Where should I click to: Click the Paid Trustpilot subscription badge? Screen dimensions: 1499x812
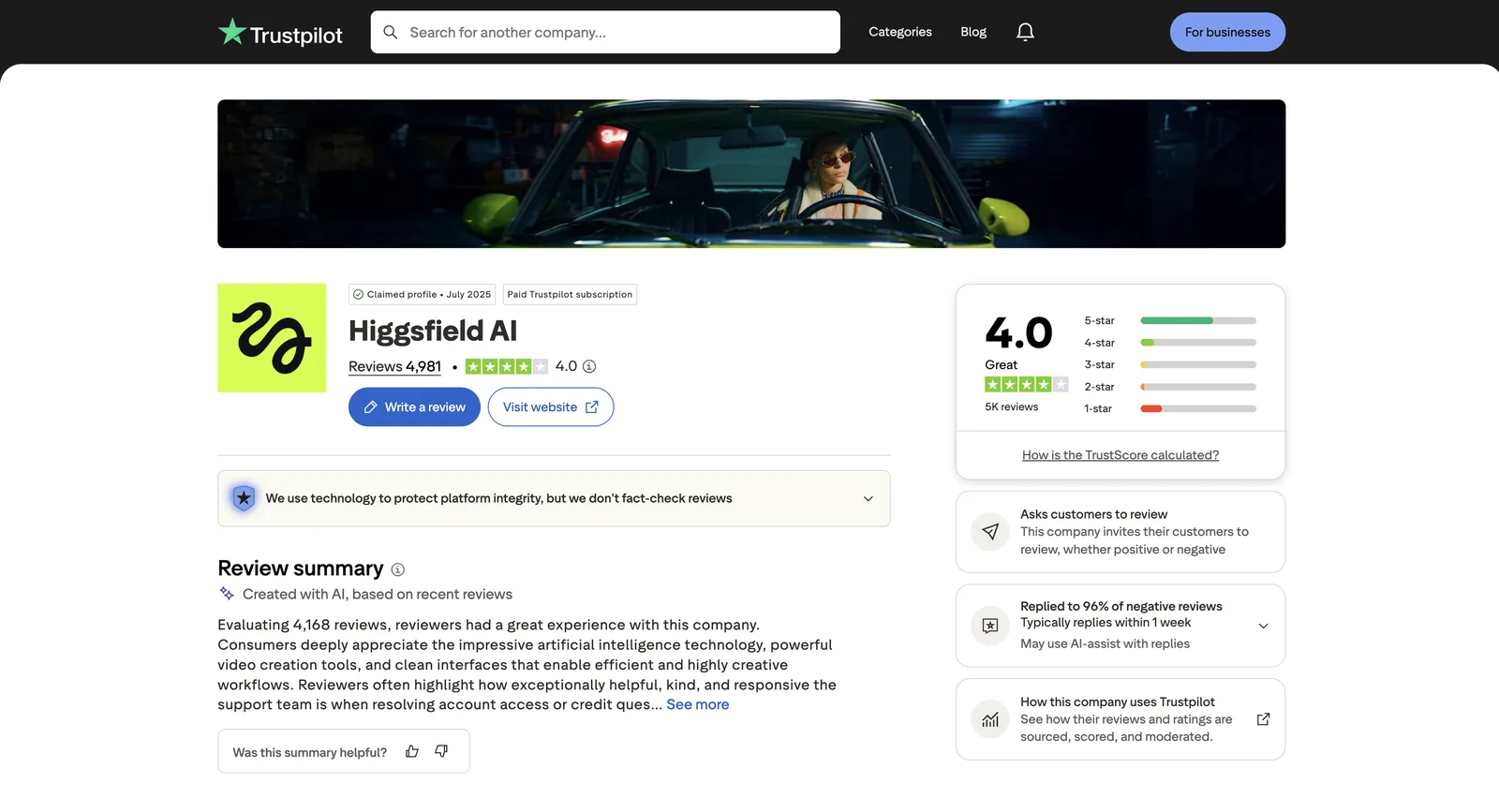coord(570,294)
